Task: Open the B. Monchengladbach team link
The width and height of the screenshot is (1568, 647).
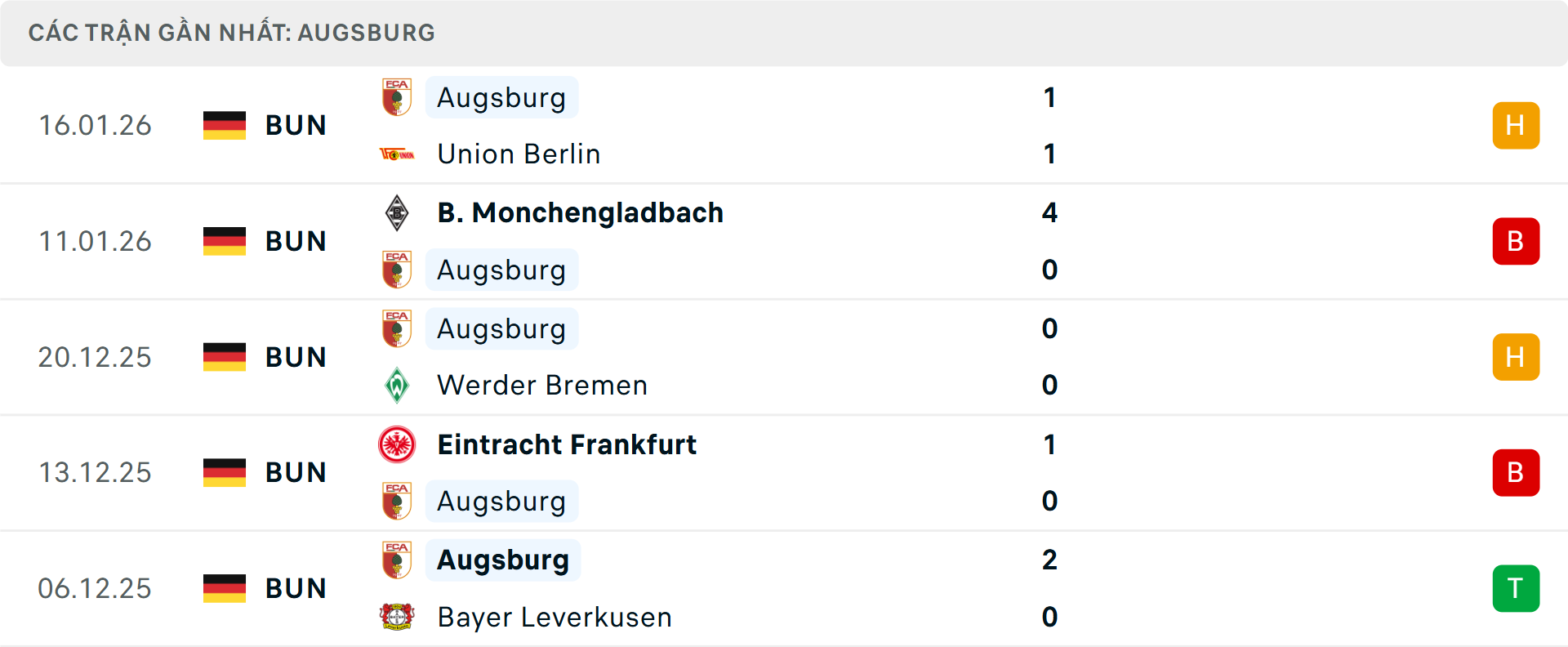Action: click(x=580, y=213)
